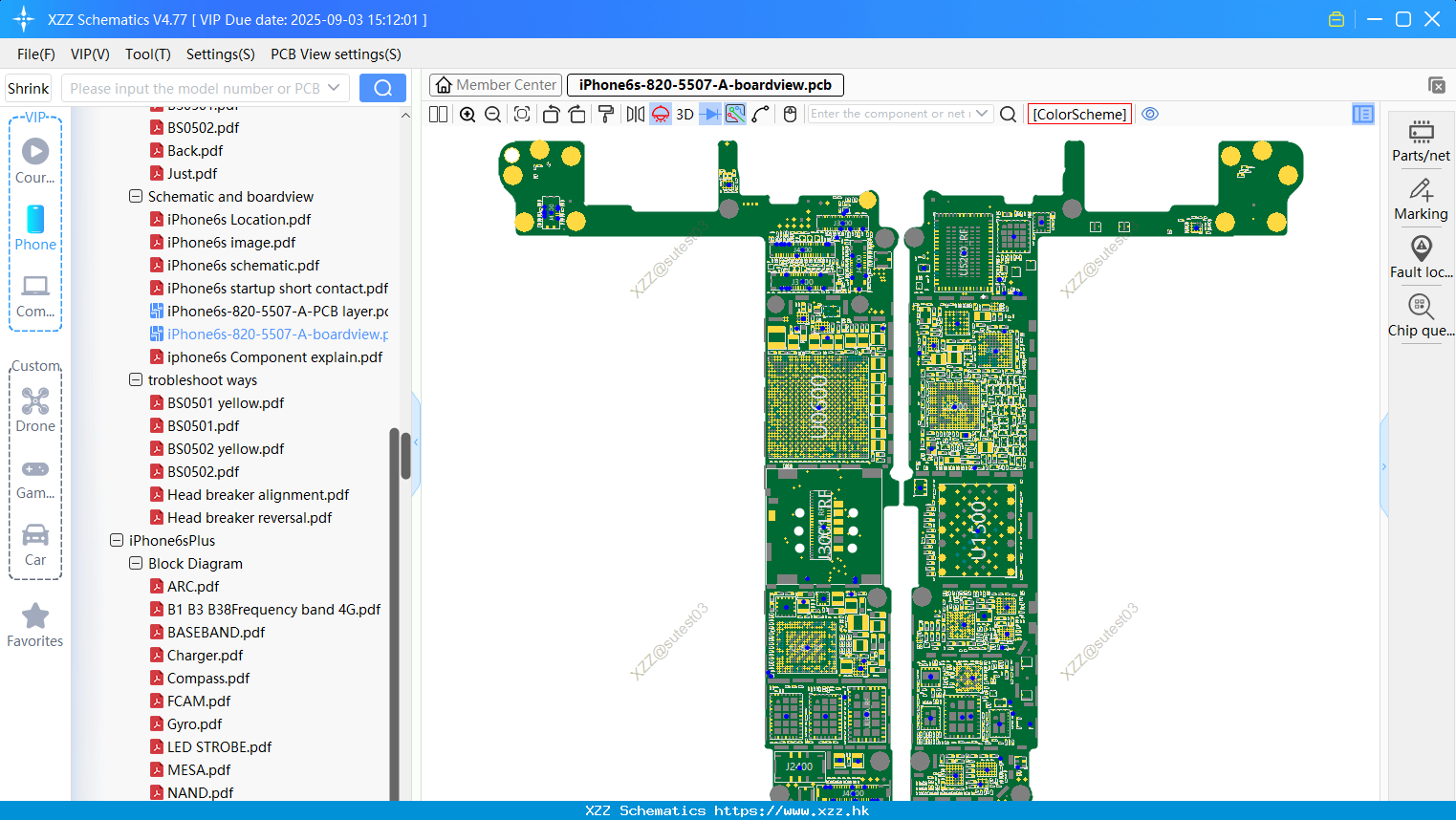Click the fit-to-screen view icon
This screenshot has height=820, width=1456.
522,115
